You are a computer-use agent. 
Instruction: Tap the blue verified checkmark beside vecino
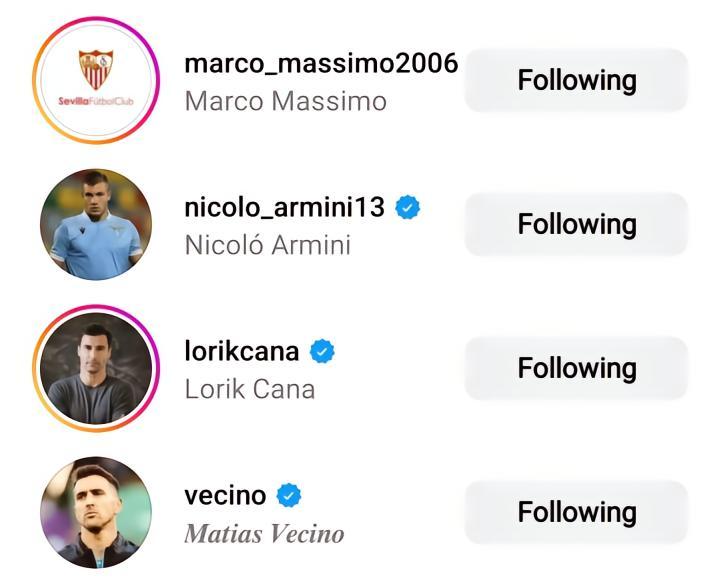click(x=289, y=495)
